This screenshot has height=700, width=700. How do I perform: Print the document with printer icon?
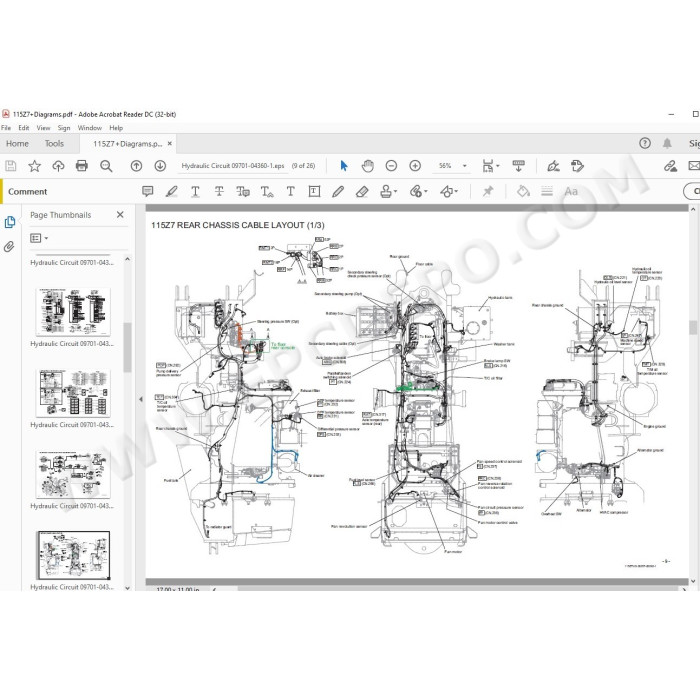point(82,166)
